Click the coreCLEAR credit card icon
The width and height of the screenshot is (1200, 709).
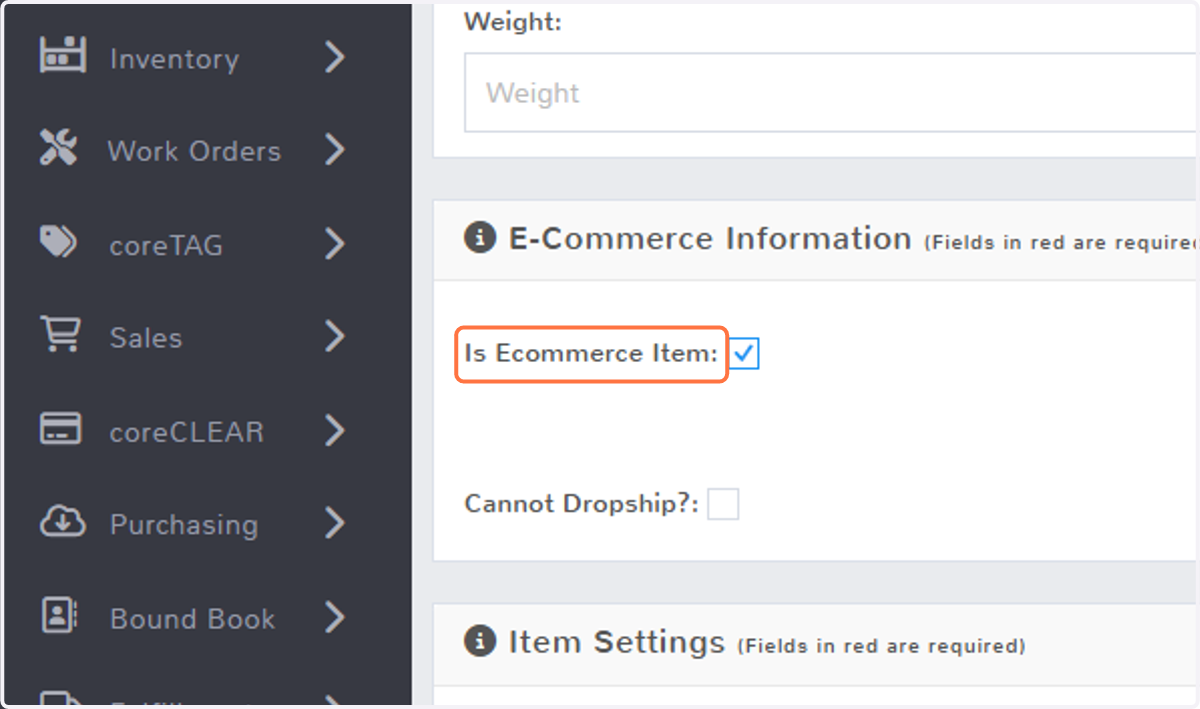(x=60, y=429)
